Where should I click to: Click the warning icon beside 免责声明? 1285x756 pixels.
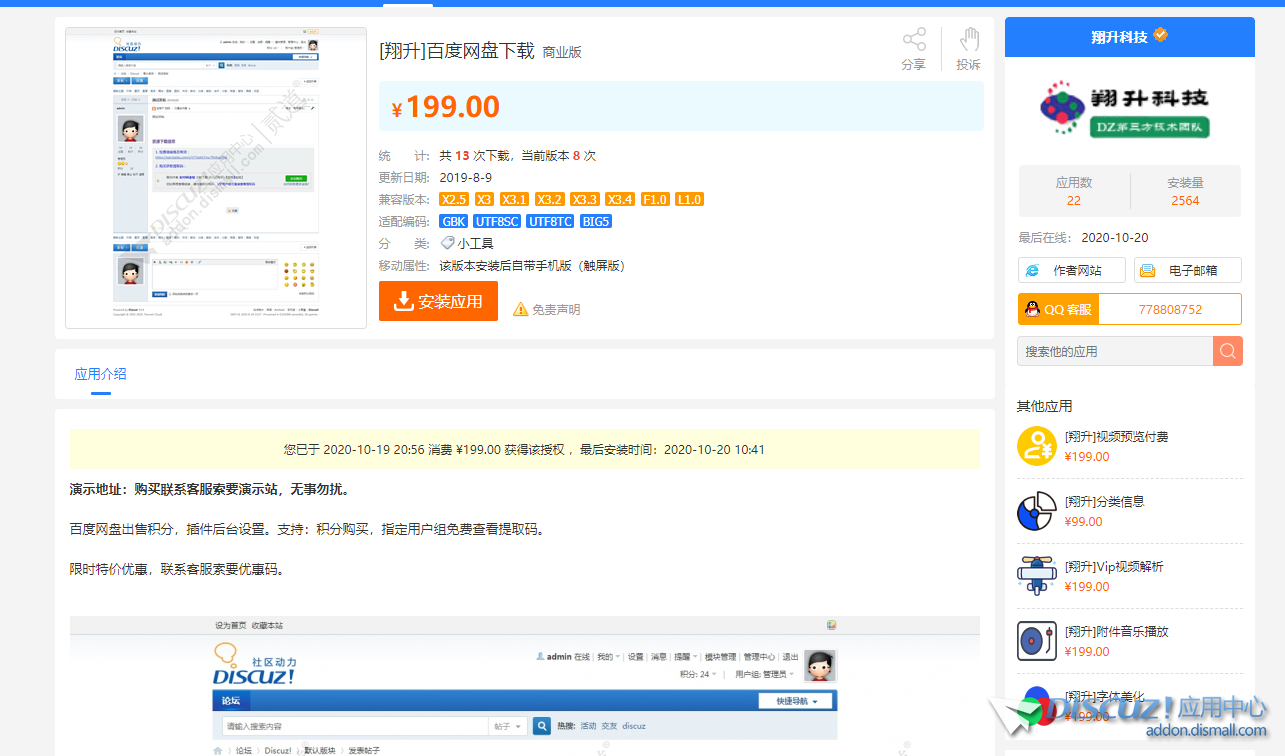point(520,310)
